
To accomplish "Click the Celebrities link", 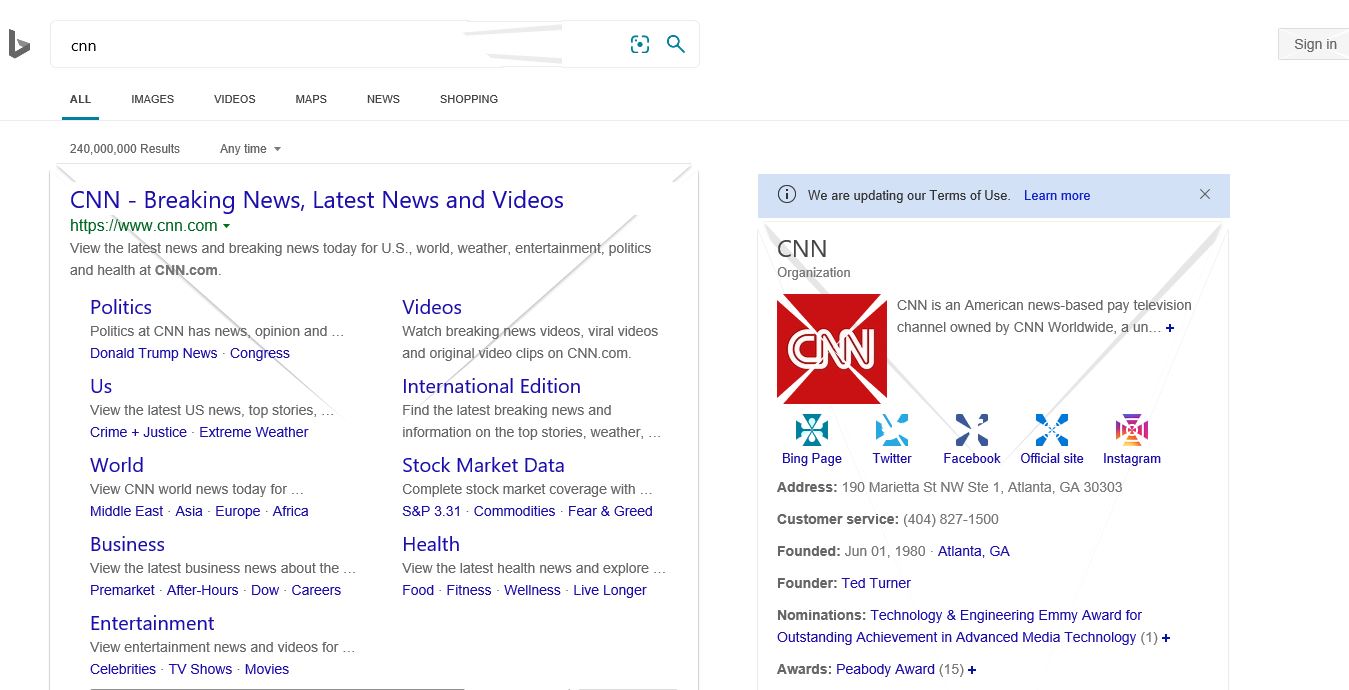I will click(123, 669).
